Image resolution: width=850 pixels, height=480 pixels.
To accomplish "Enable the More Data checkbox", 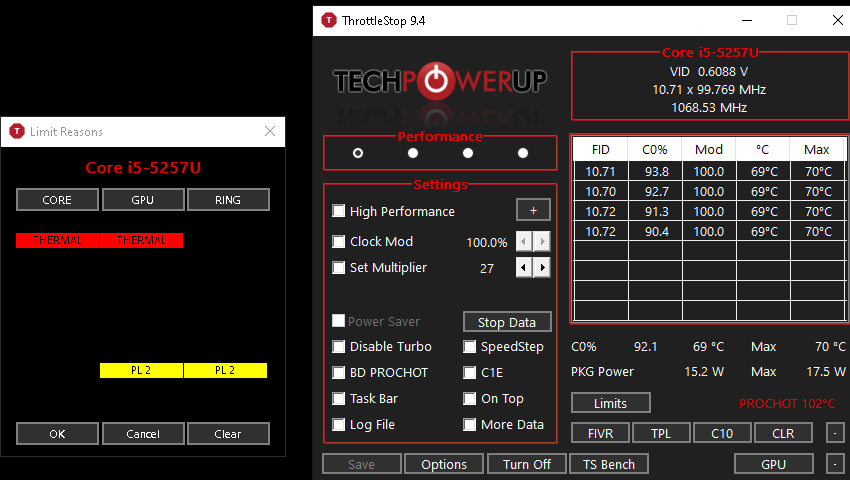I will (x=469, y=424).
